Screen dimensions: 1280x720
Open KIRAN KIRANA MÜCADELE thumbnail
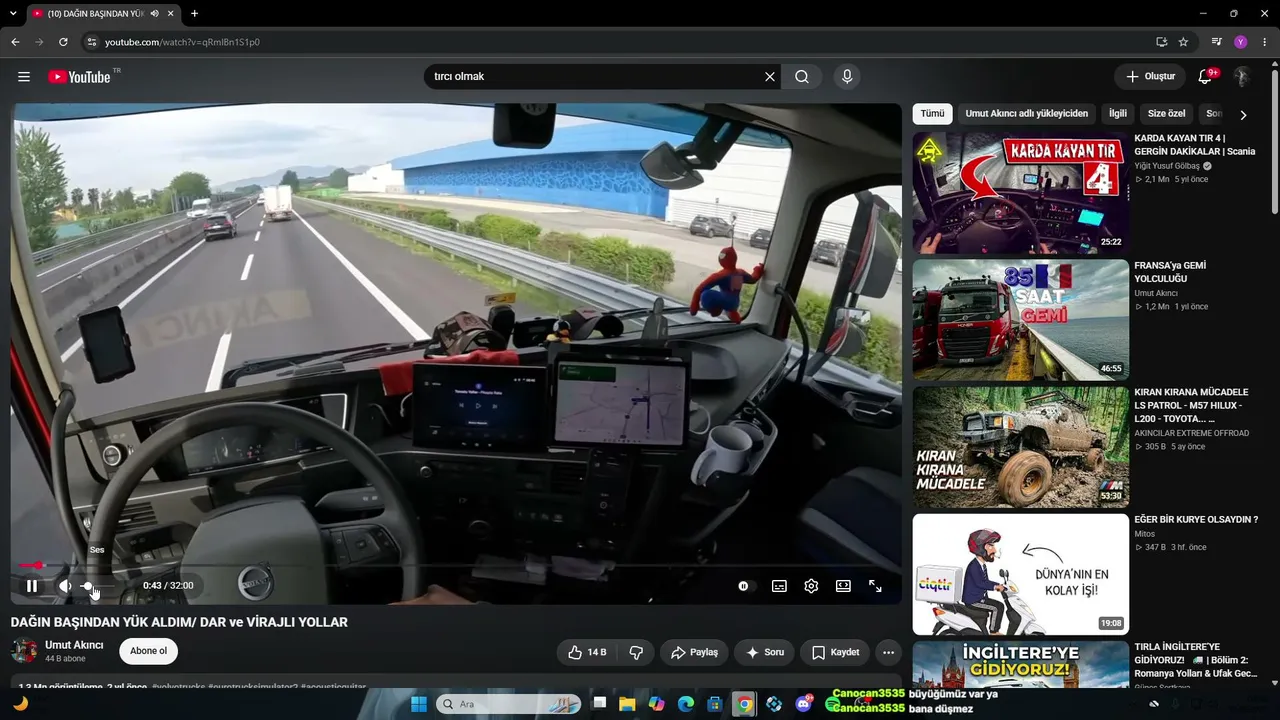(x=1021, y=447)
